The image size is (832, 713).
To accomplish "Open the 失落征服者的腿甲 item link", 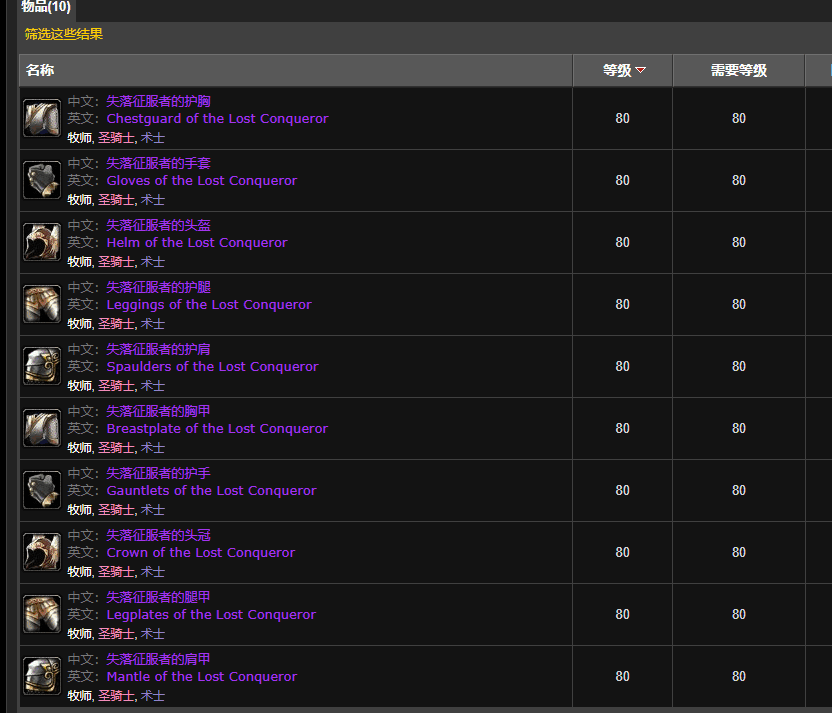I will (x=158, y=598).
